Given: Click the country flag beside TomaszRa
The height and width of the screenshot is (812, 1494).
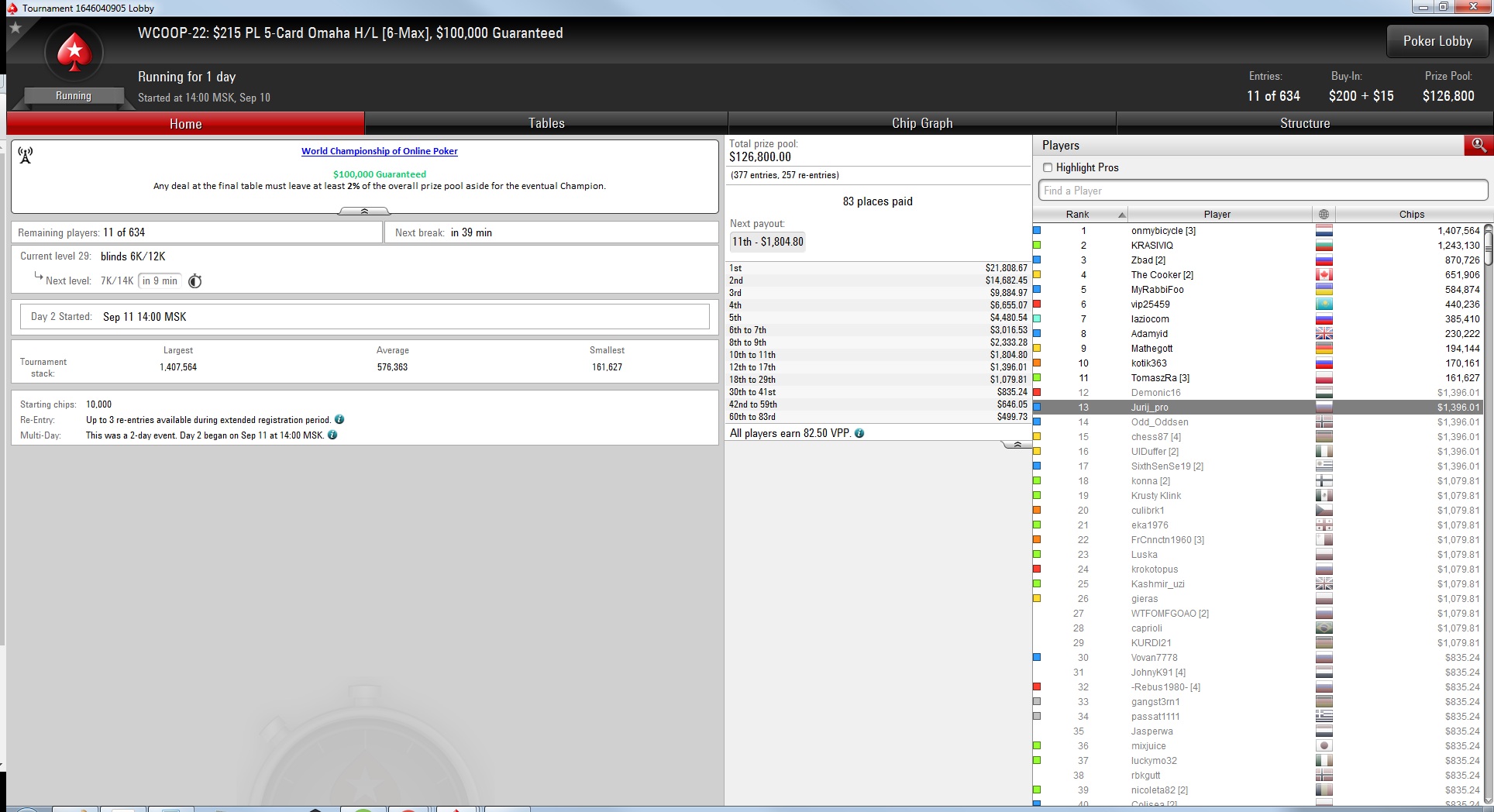Looking at the screenshot, I should click(1324, 378).
